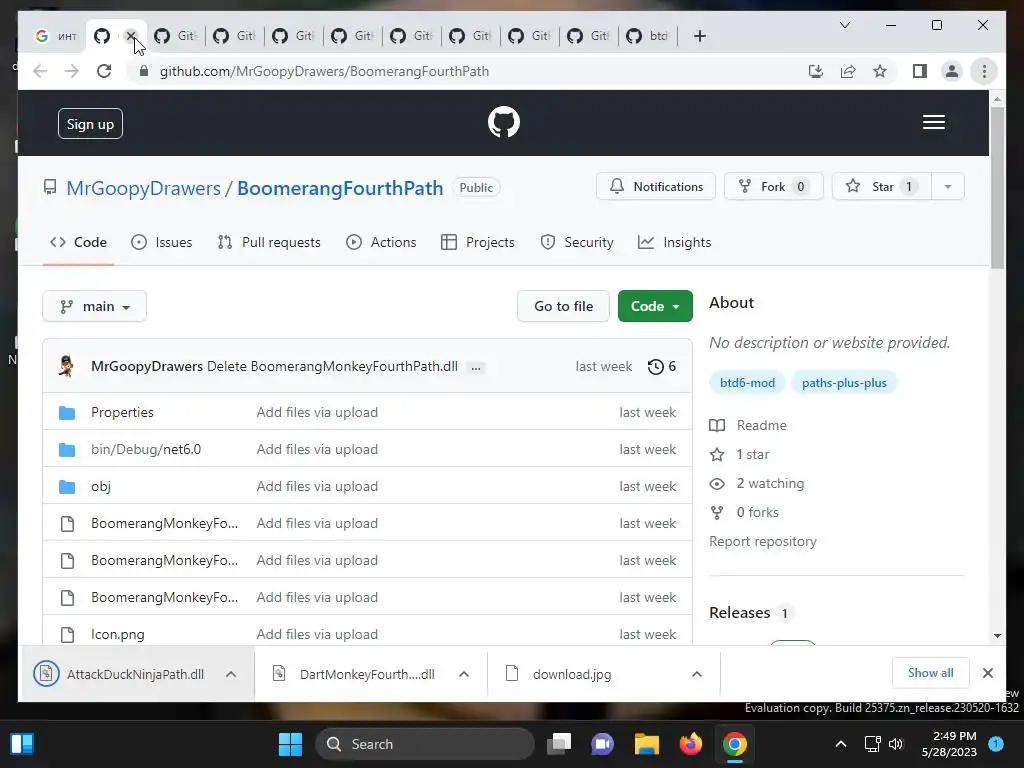Expand the green Code dropdown
Screen dimensions: 1024x768
click(655, 306)
